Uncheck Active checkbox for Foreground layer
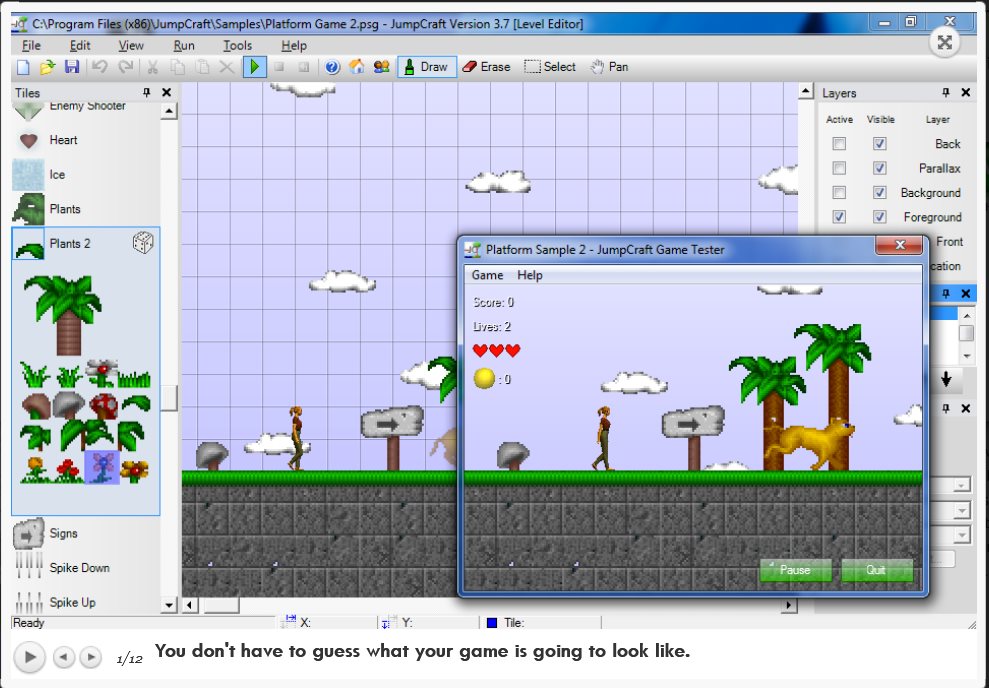 [x=839, y=217]
